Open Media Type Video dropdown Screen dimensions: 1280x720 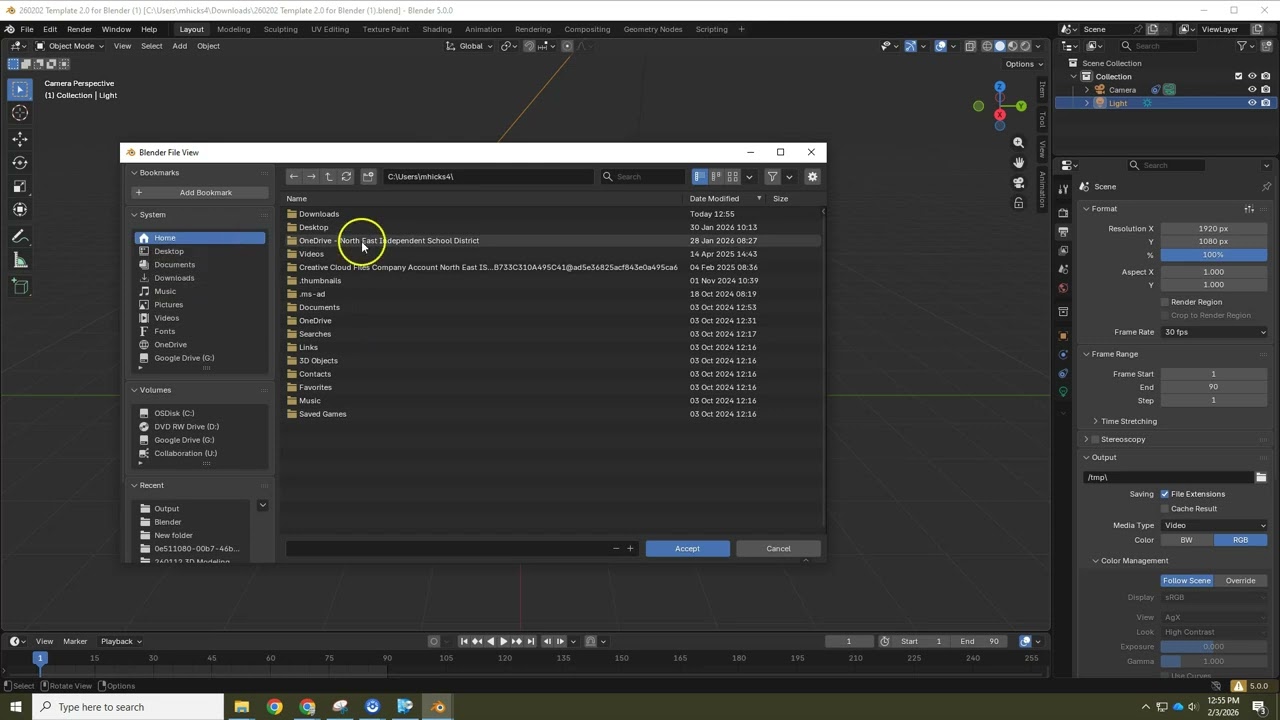point(1214,525)
